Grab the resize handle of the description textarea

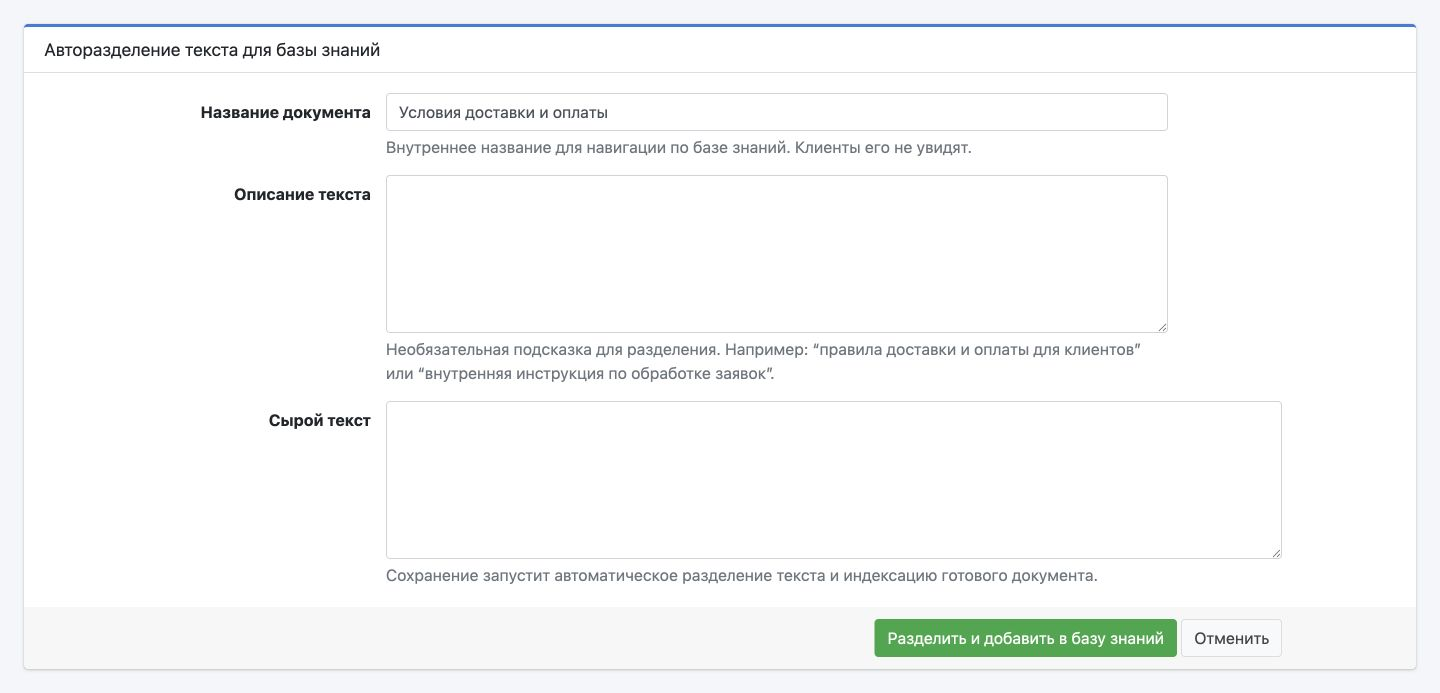click(x=1162, y=327)
